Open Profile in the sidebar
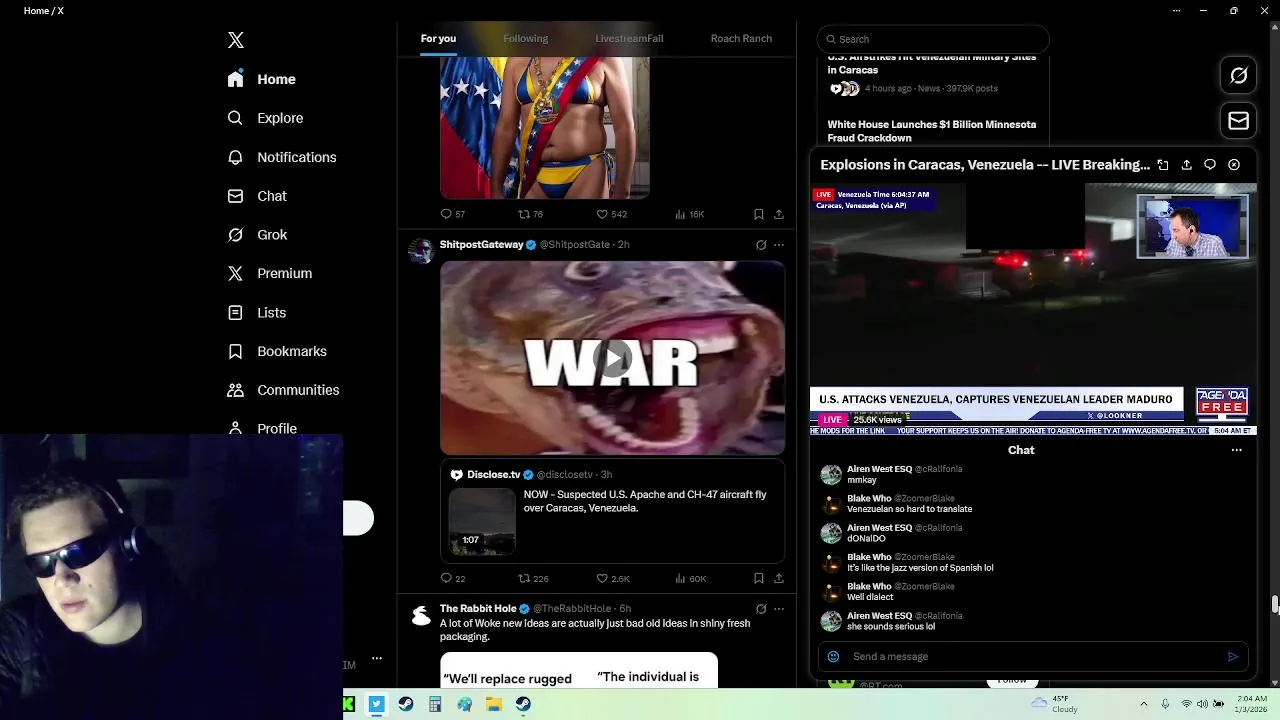The width and height of the screenshot is (1280, 720). (262, 428)
